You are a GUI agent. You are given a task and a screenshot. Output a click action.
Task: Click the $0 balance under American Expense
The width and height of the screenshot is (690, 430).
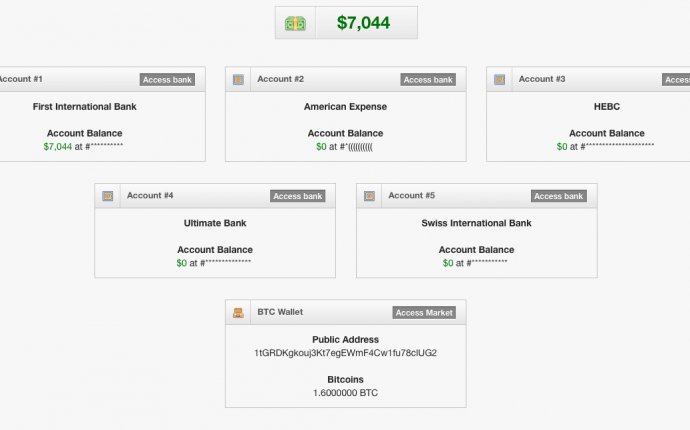click(321, 147)
